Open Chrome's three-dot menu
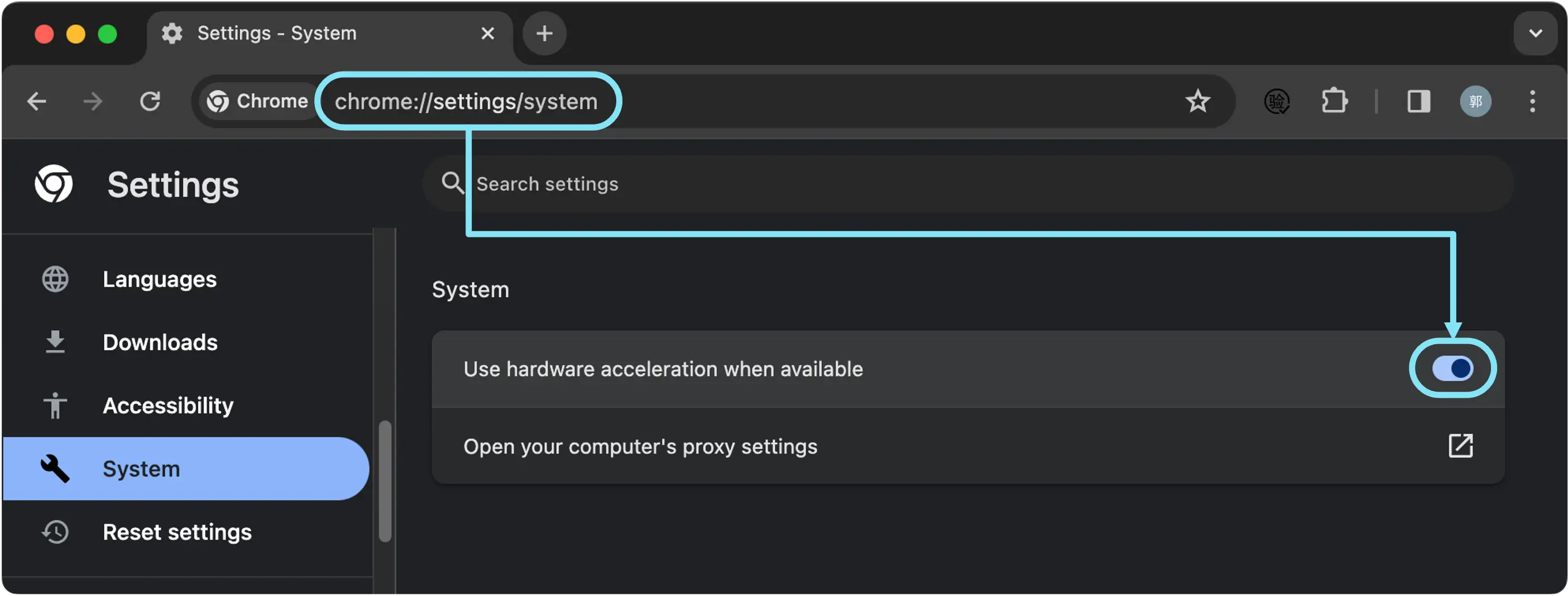This screenshot has width=1568, height=596. (1532, 101)
